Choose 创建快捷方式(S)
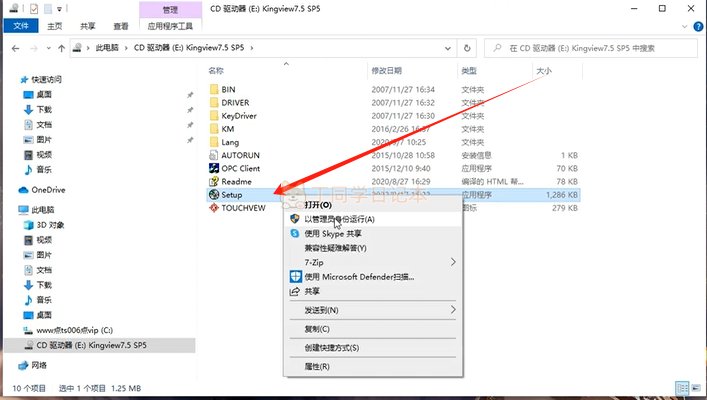The width and height of the screenshot is (707, 400). (373, 348)
